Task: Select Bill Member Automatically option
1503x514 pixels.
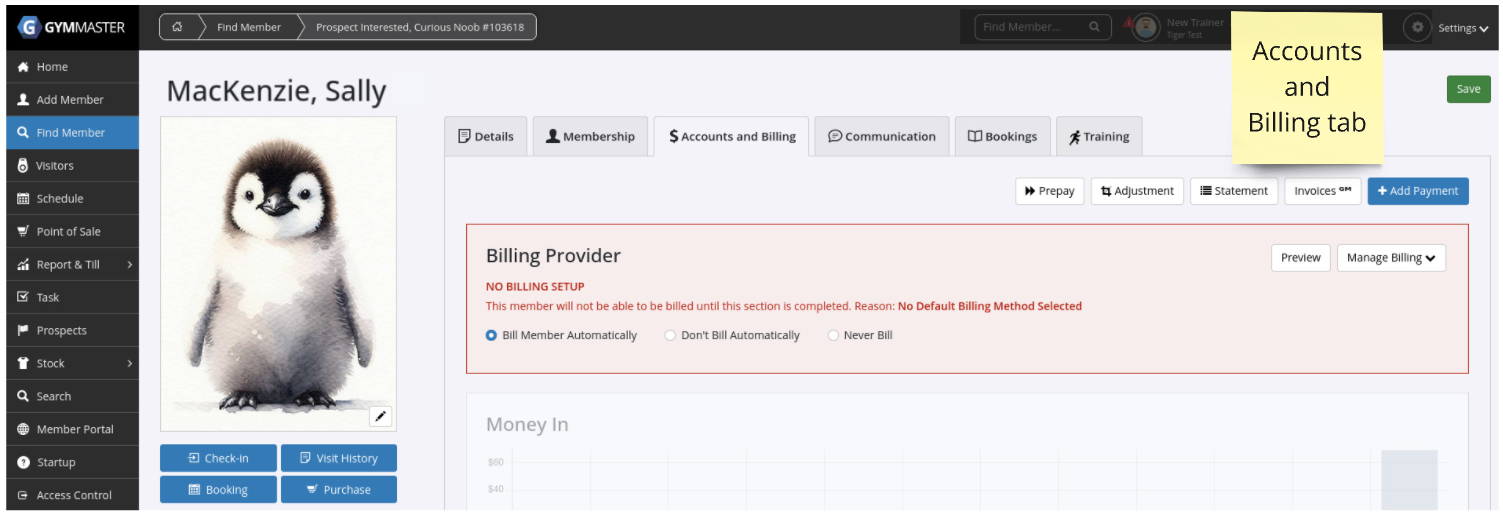Action: [x=491, y=336]
